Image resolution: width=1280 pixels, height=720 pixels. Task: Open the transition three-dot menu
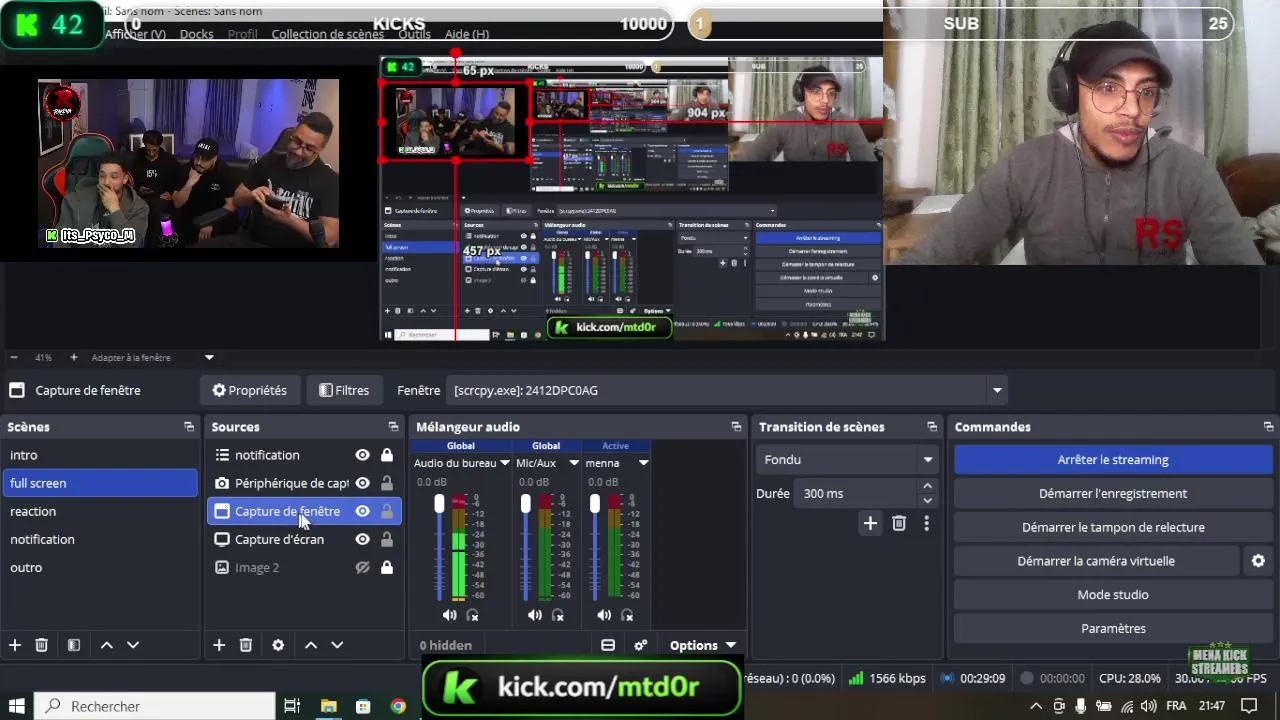(926, 523)
